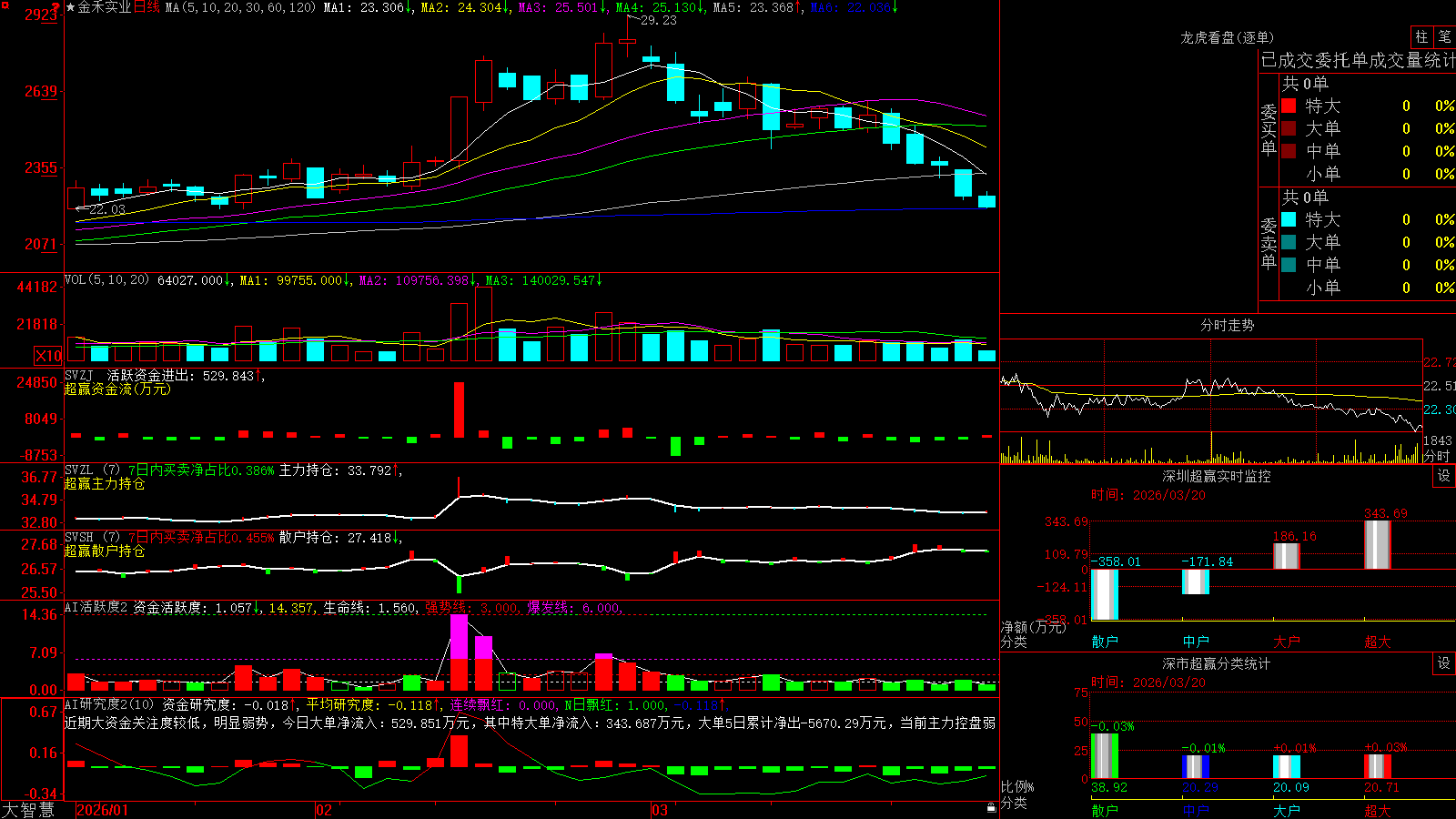1456x819 pixels.
Task: Click the VOL(5,10,20) indicator label
Action: (106, 280)
